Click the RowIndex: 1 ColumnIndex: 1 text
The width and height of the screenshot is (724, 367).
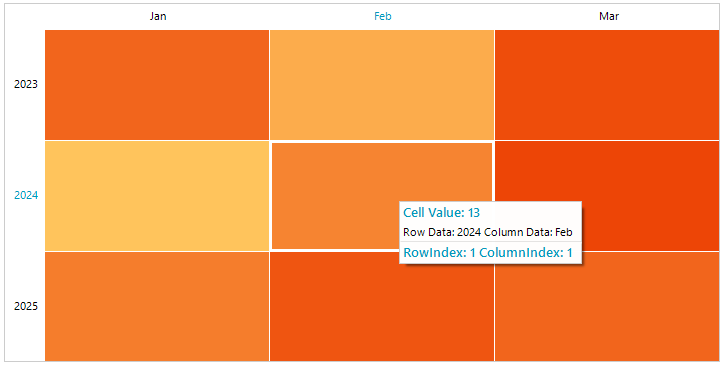[x=488, y=253]
